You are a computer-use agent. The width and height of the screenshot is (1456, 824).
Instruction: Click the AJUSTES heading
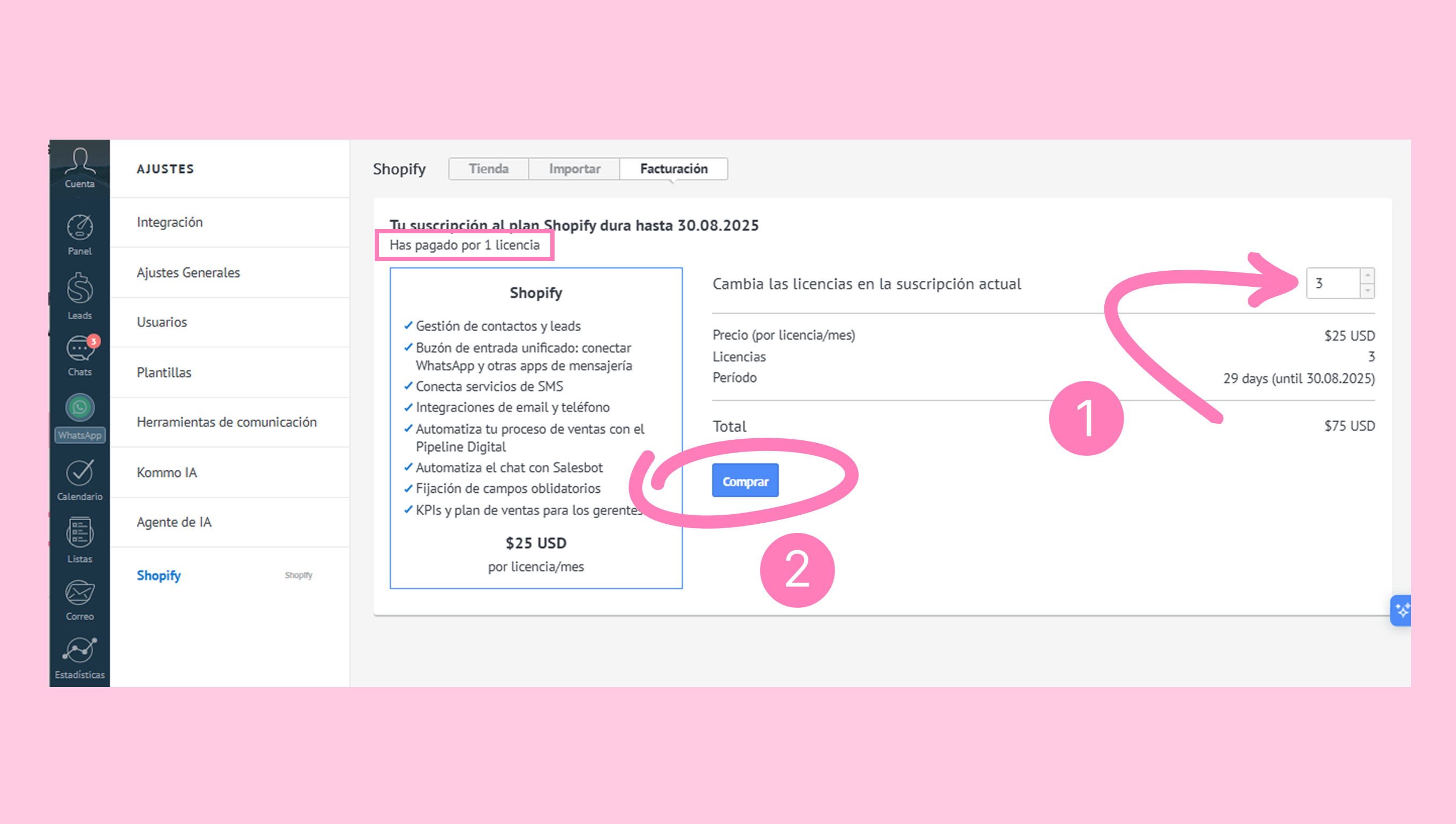point(165,169)
